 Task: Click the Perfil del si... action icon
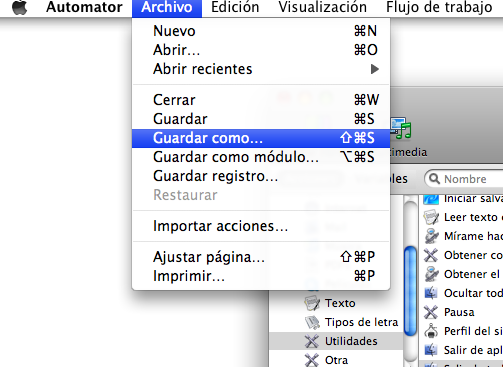[x=431, y=331]
